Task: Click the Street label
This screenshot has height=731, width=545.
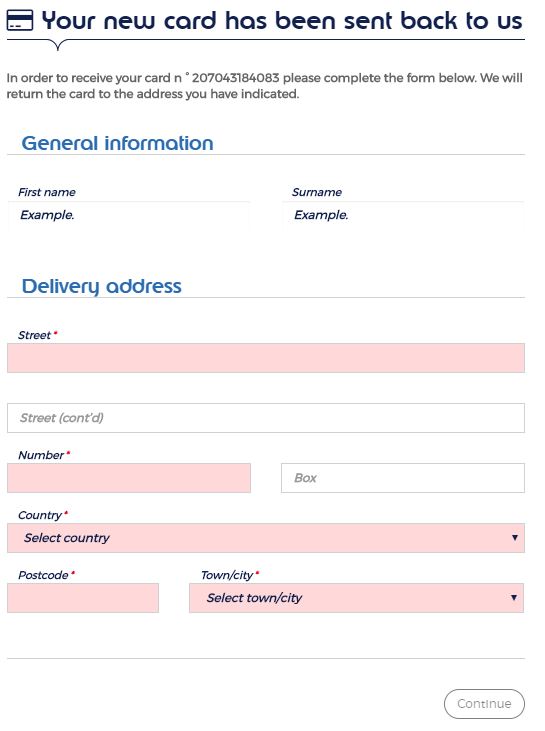Action: (34, 335)
